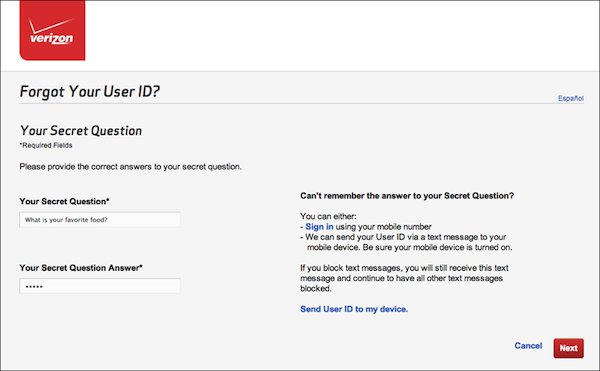Click the bold 'Your Secret Question*' field label

(64, 202)
